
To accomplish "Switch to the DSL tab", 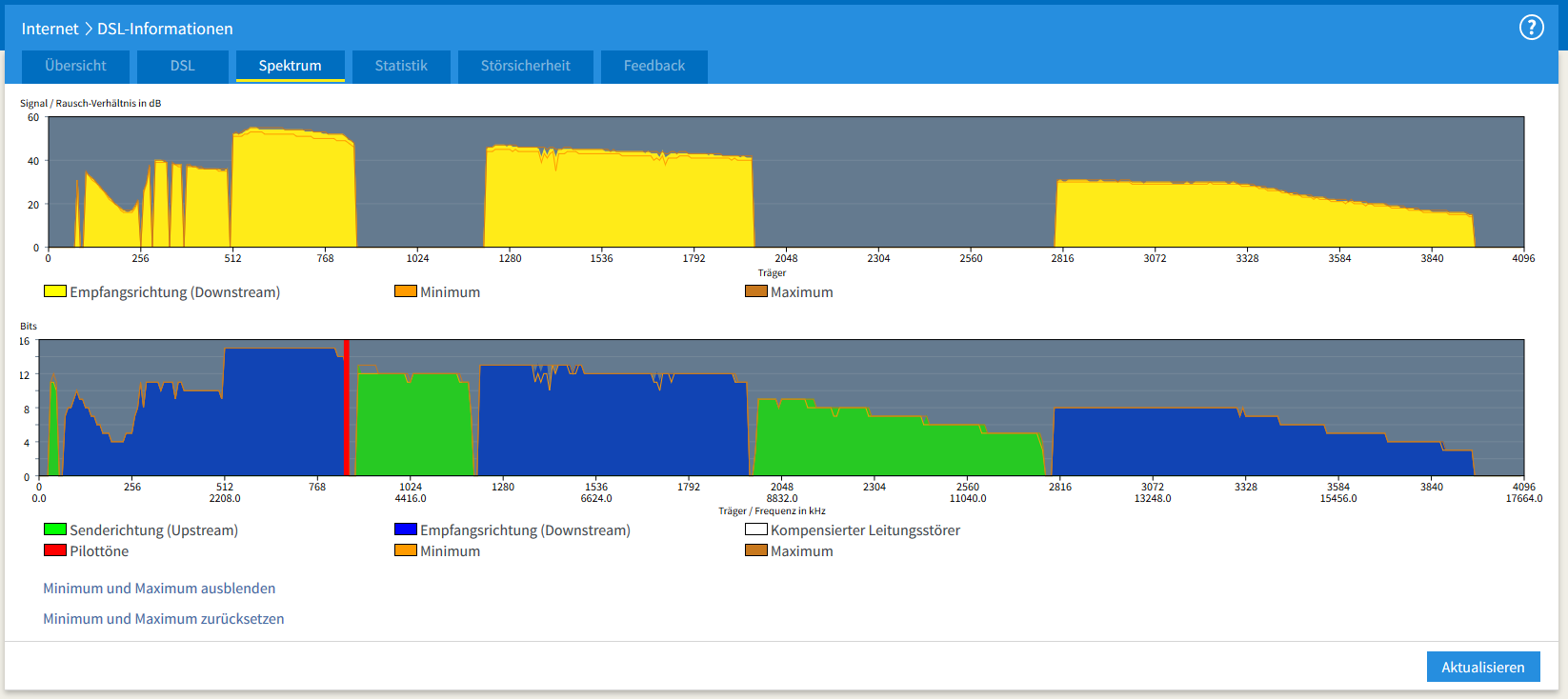I will point(182,66).
